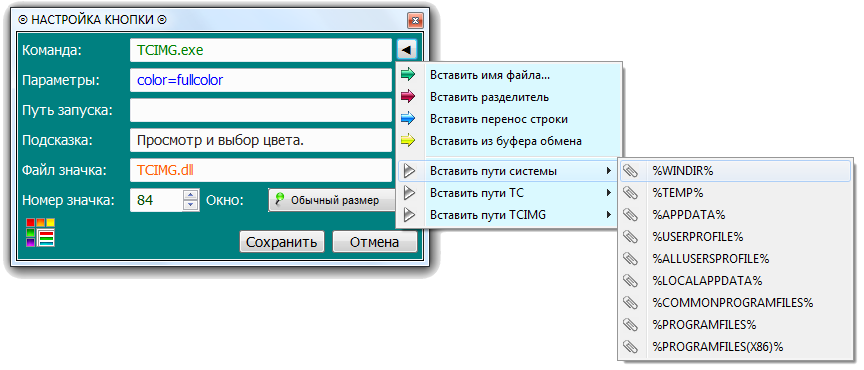Select %WINDIR% from system paths

[736, 171]
